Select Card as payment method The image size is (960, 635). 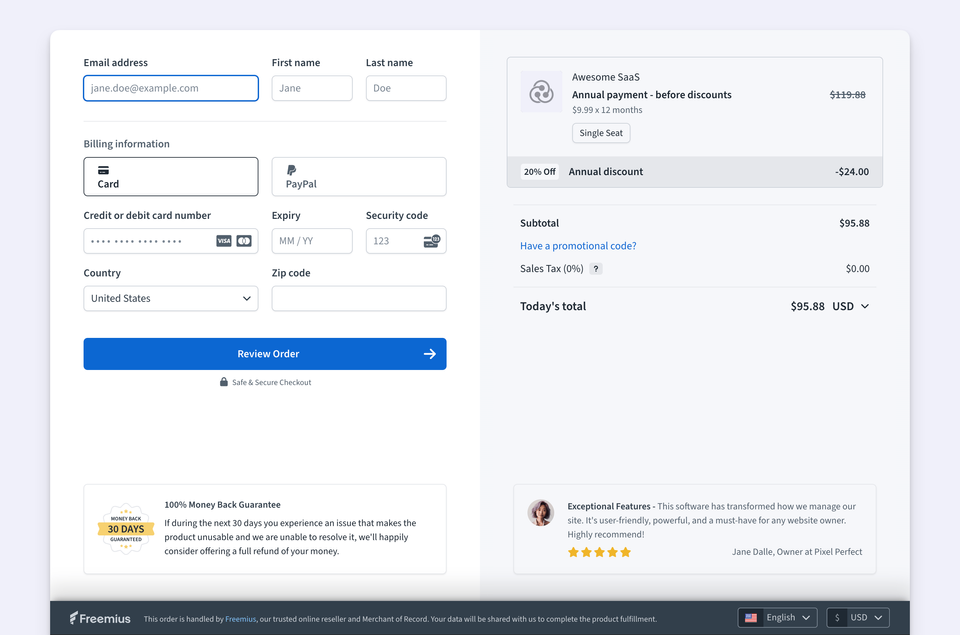[171, 177]
